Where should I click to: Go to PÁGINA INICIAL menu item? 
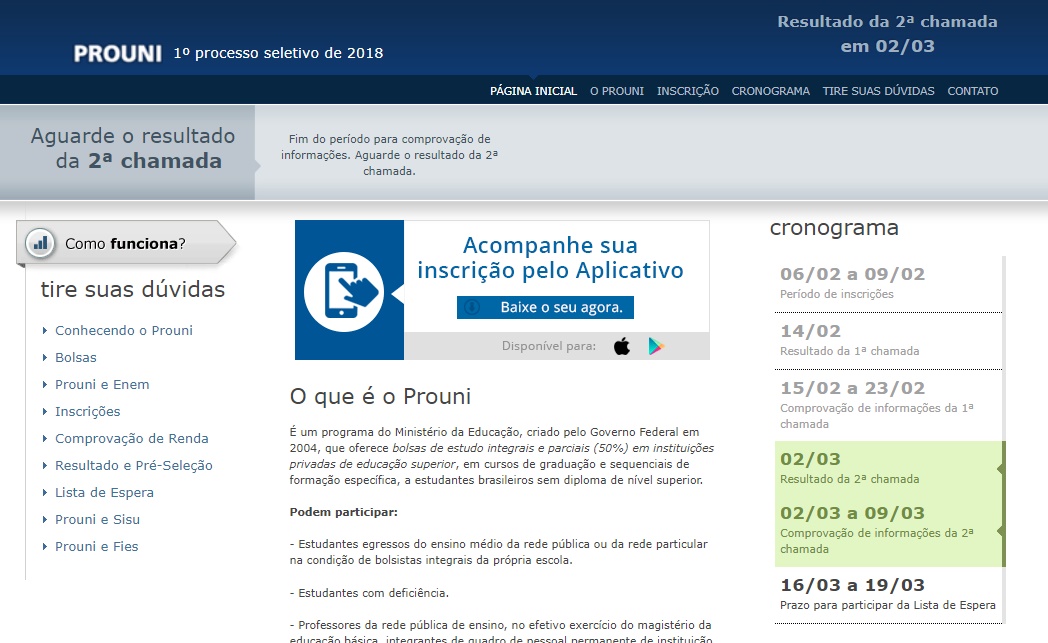point(533,91)
